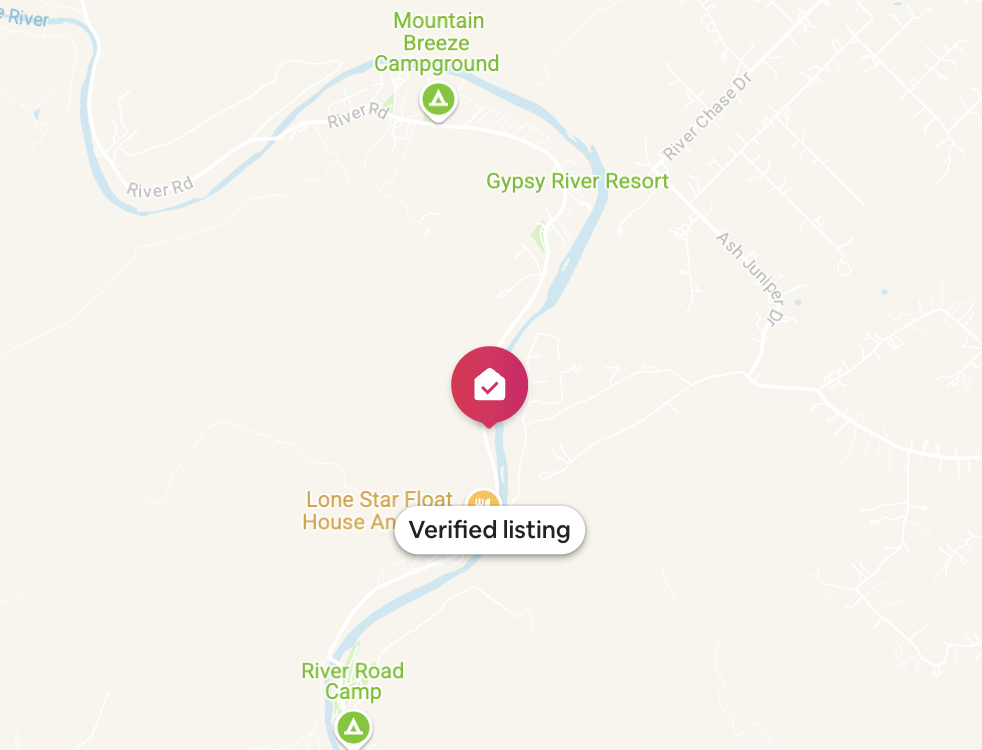This screenshot has height=750, width=982.
Task: Click the white house checkmark inside the pin
Action: (490, 384)
